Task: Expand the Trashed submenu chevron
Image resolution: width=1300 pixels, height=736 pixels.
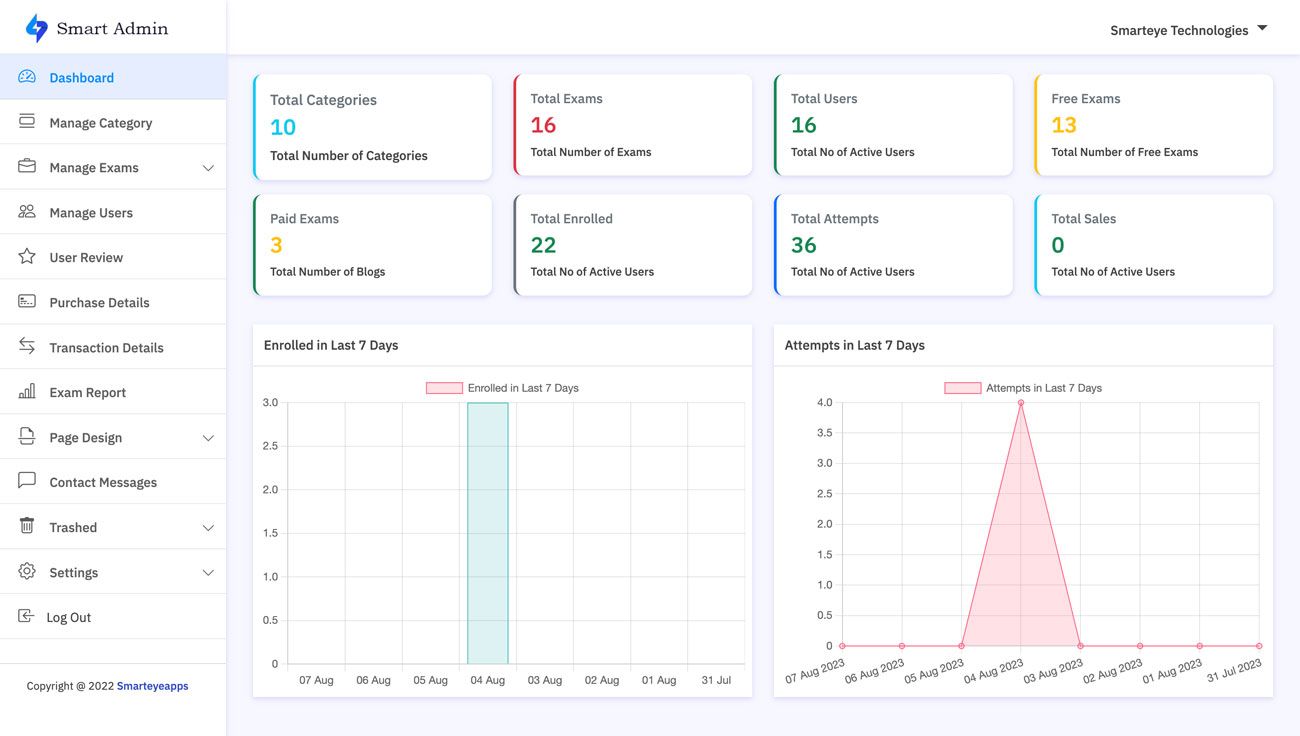Action: click(x=208, y=528)
